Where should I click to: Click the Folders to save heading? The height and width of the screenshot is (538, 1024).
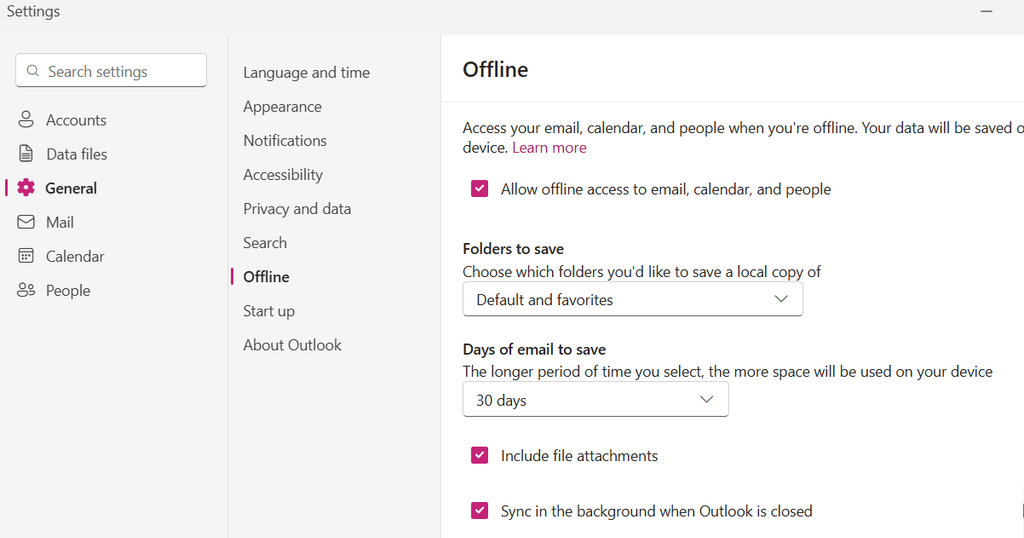[513, 249]
